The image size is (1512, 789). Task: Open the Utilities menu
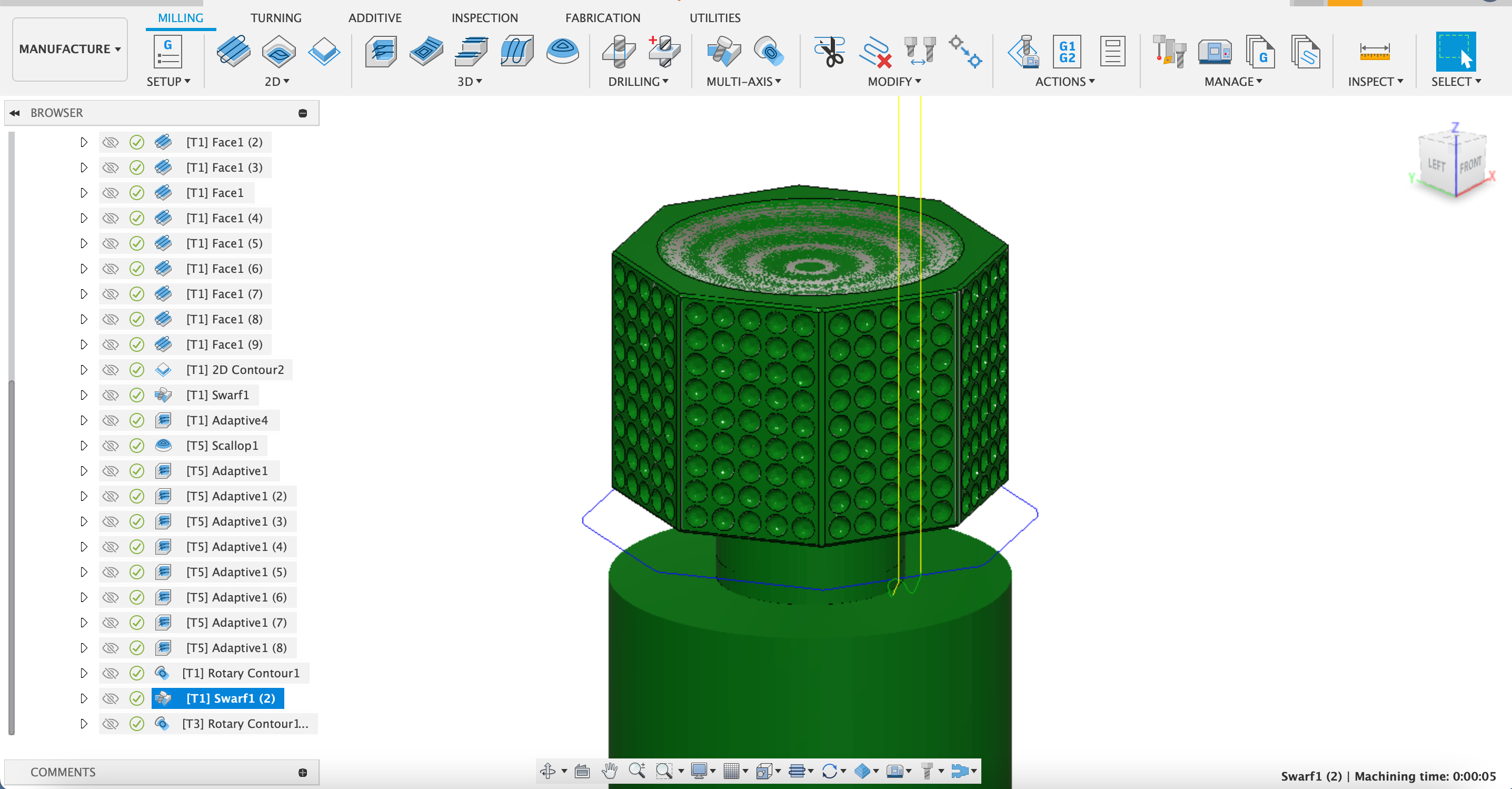click(x=714, y=17)
